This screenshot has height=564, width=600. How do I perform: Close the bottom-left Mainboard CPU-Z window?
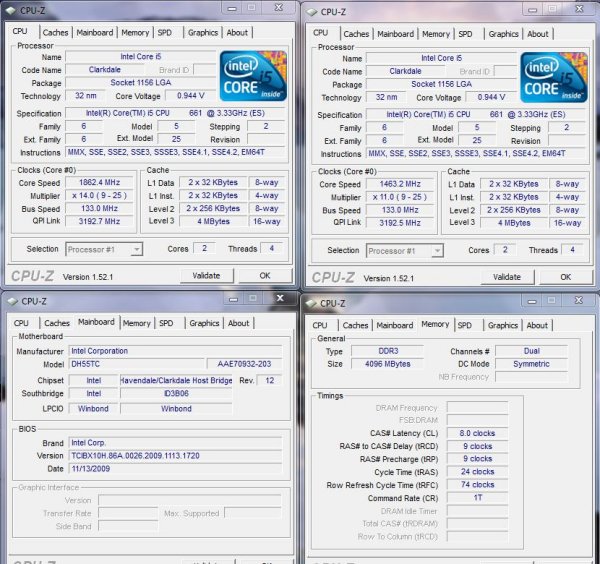point(280,298)
